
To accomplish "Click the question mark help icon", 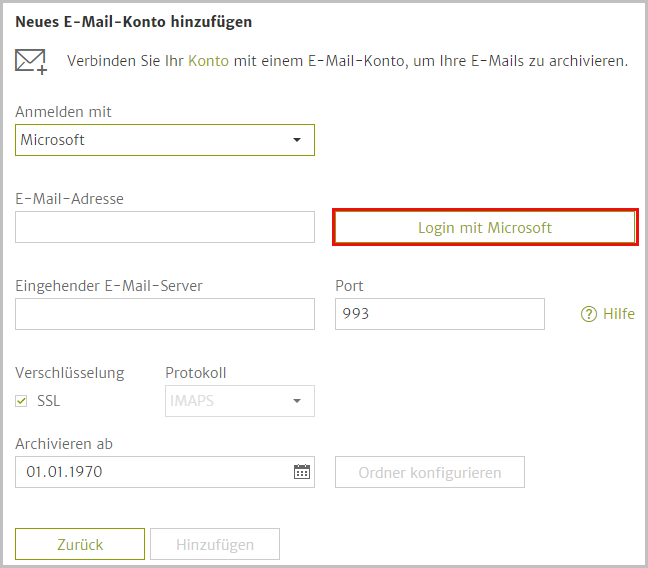I will tap(588, 314).
